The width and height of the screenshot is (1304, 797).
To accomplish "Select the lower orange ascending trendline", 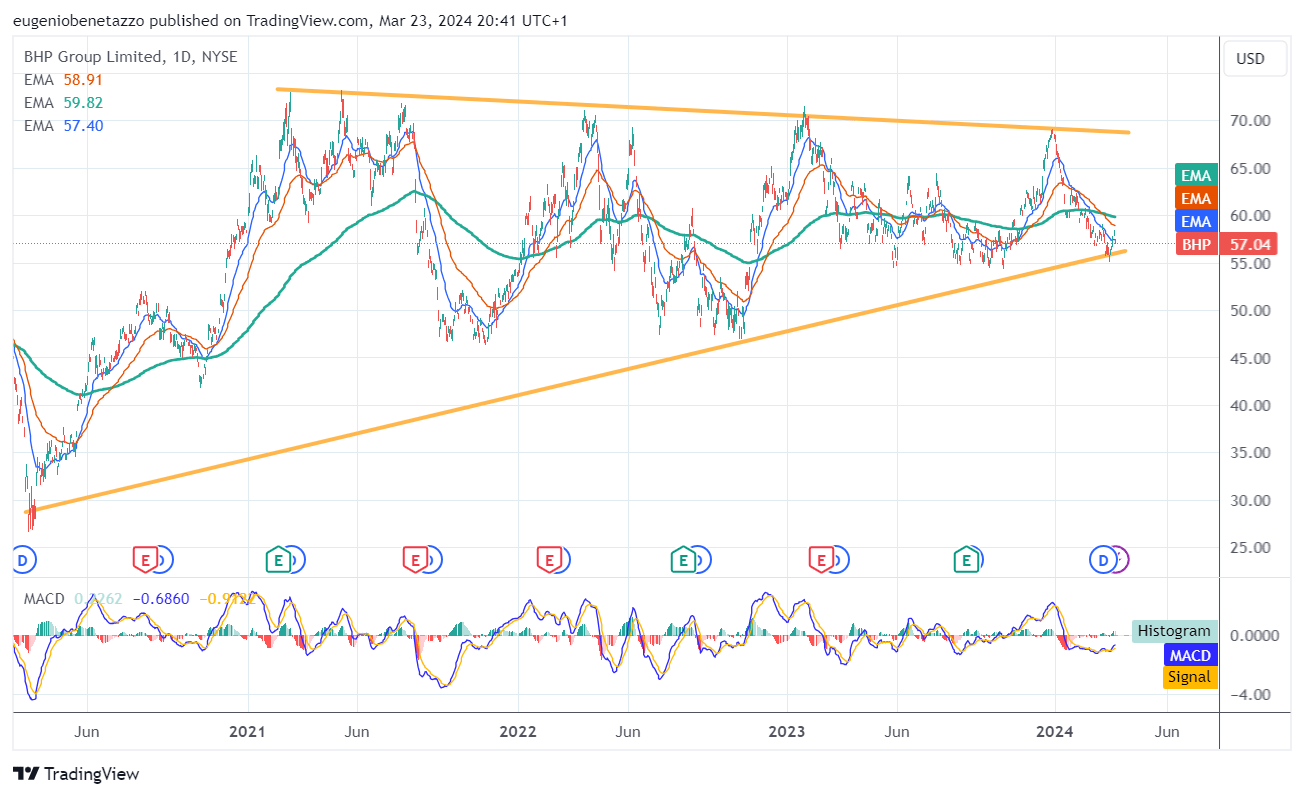I will coord(575,382).
